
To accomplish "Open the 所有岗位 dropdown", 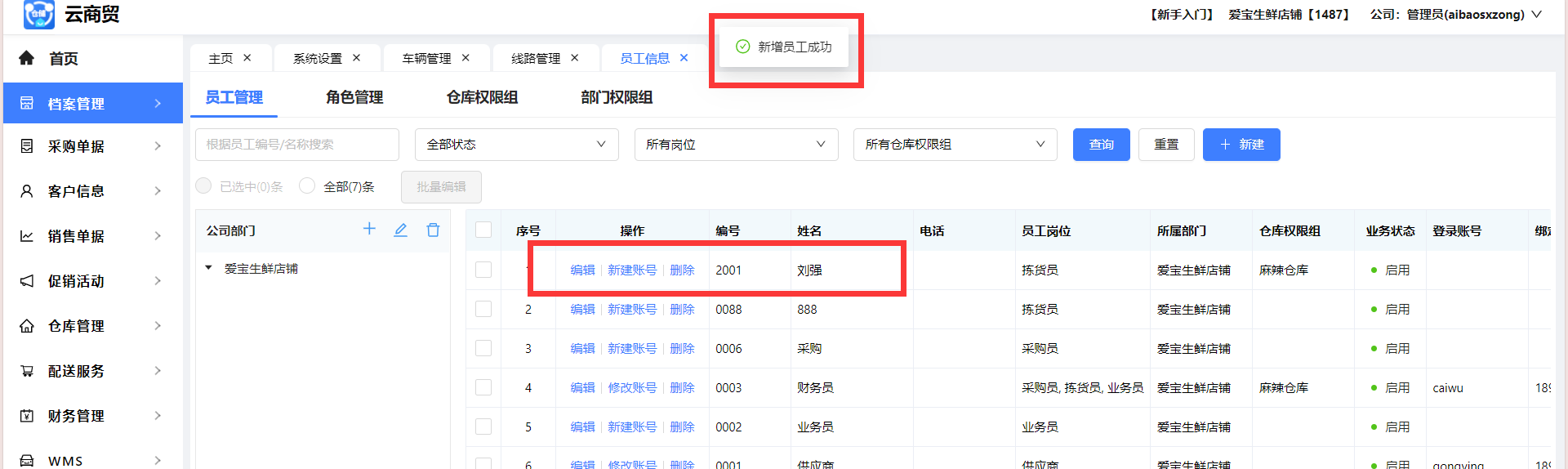I will 736,145.
